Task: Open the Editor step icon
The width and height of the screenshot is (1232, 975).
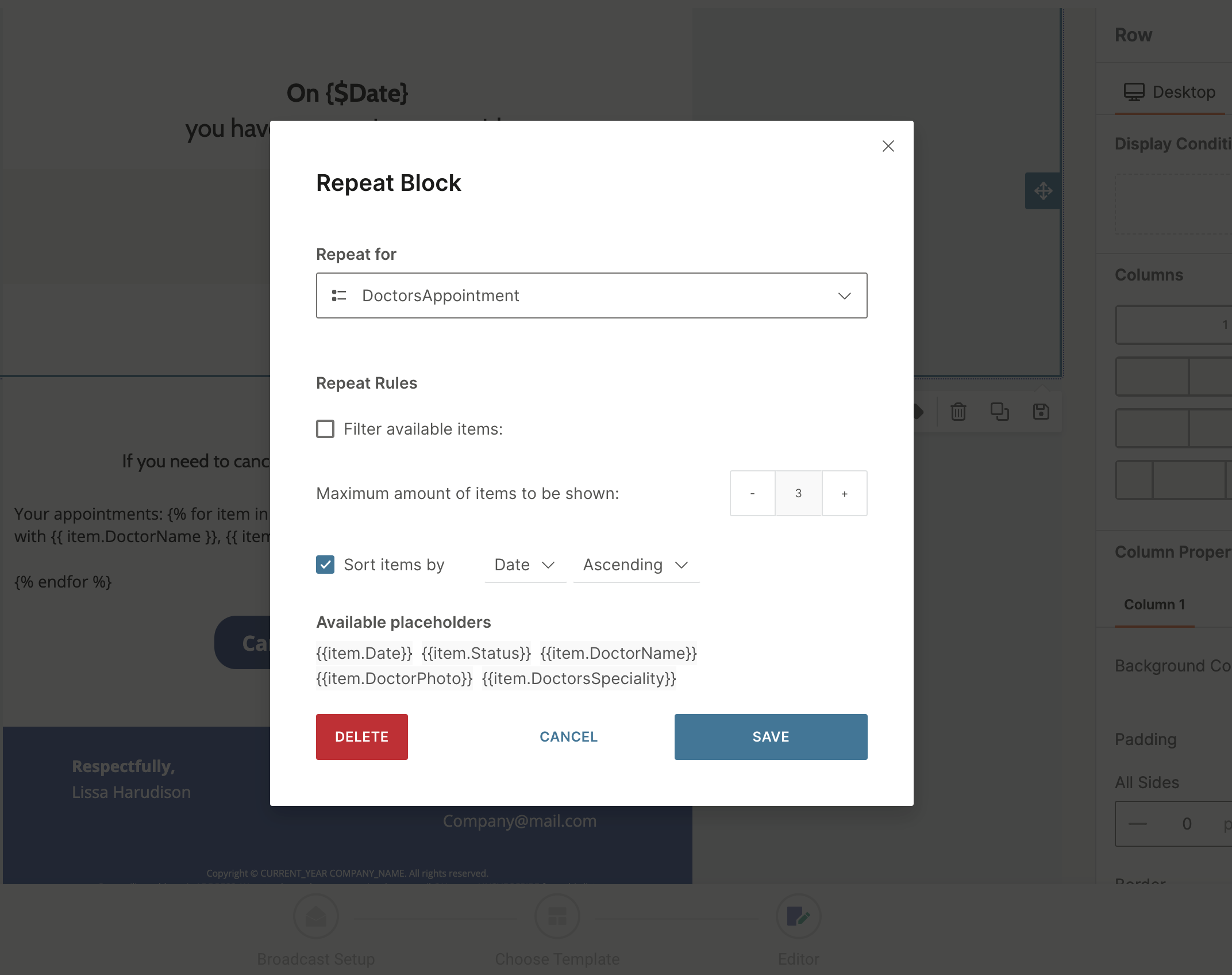Action: (798, 916)
